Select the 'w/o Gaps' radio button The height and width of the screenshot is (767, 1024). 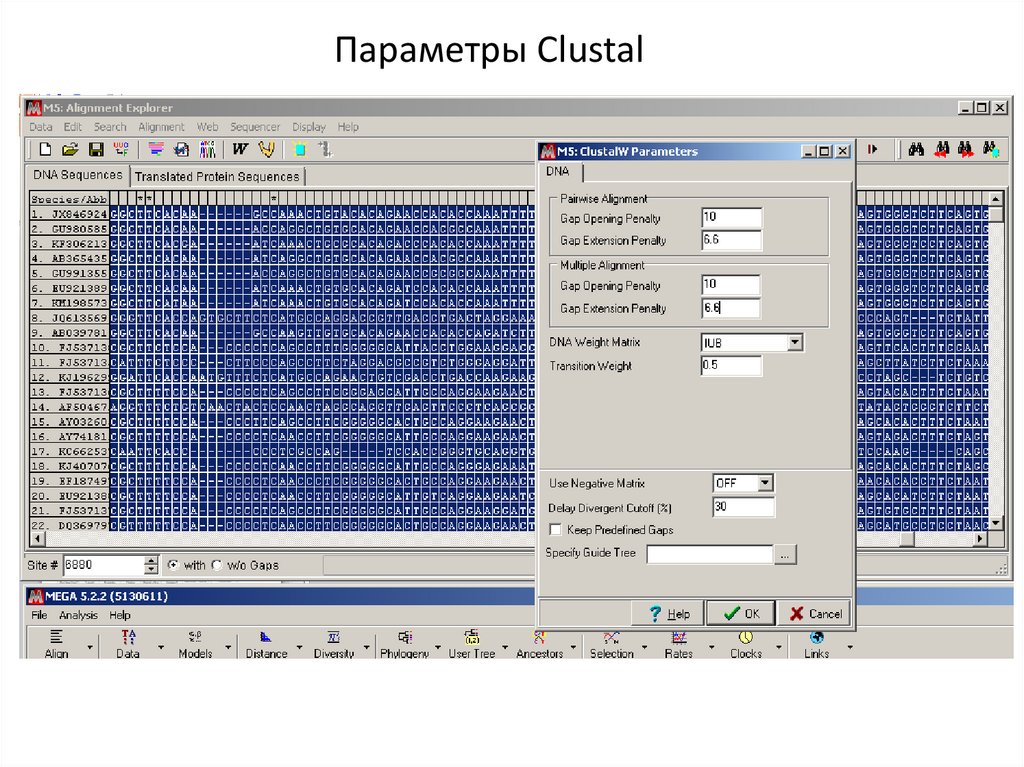coord(217,565)
